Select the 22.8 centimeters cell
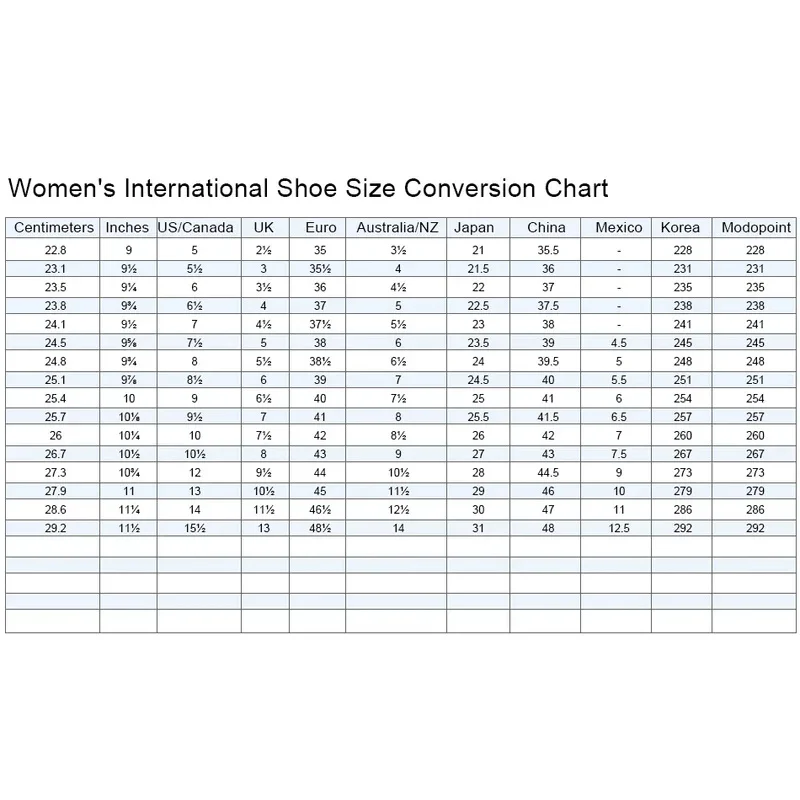This screenshot has height=800, width=800. (54, 250)
